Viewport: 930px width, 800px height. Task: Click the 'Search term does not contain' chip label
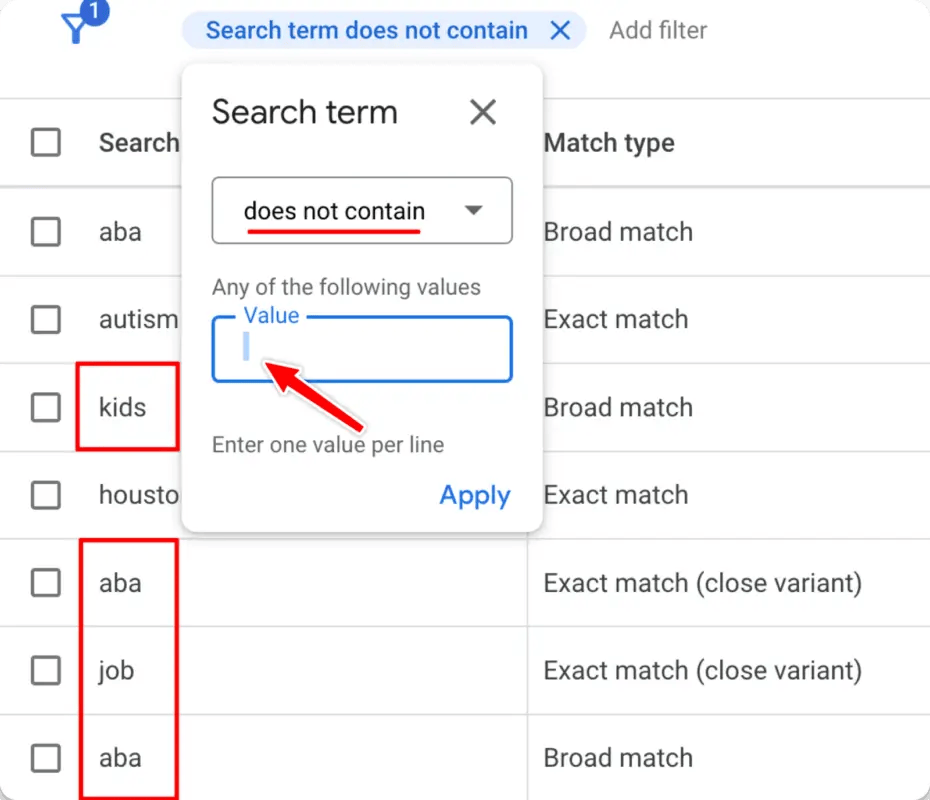click(365, 30)
